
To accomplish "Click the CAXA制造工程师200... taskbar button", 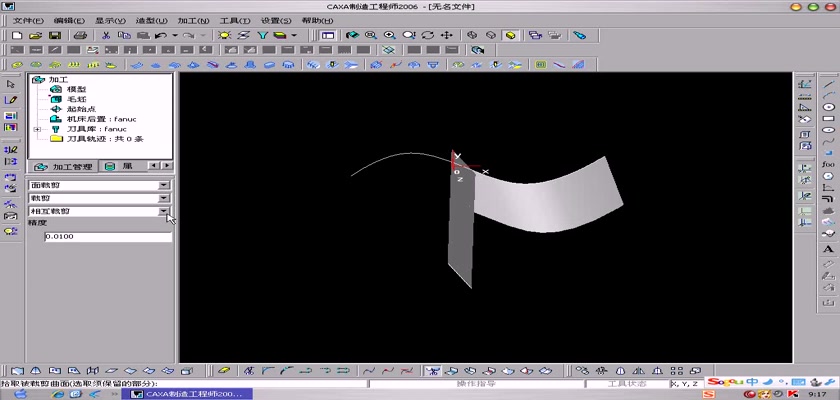I will click(x=186, y=394).
